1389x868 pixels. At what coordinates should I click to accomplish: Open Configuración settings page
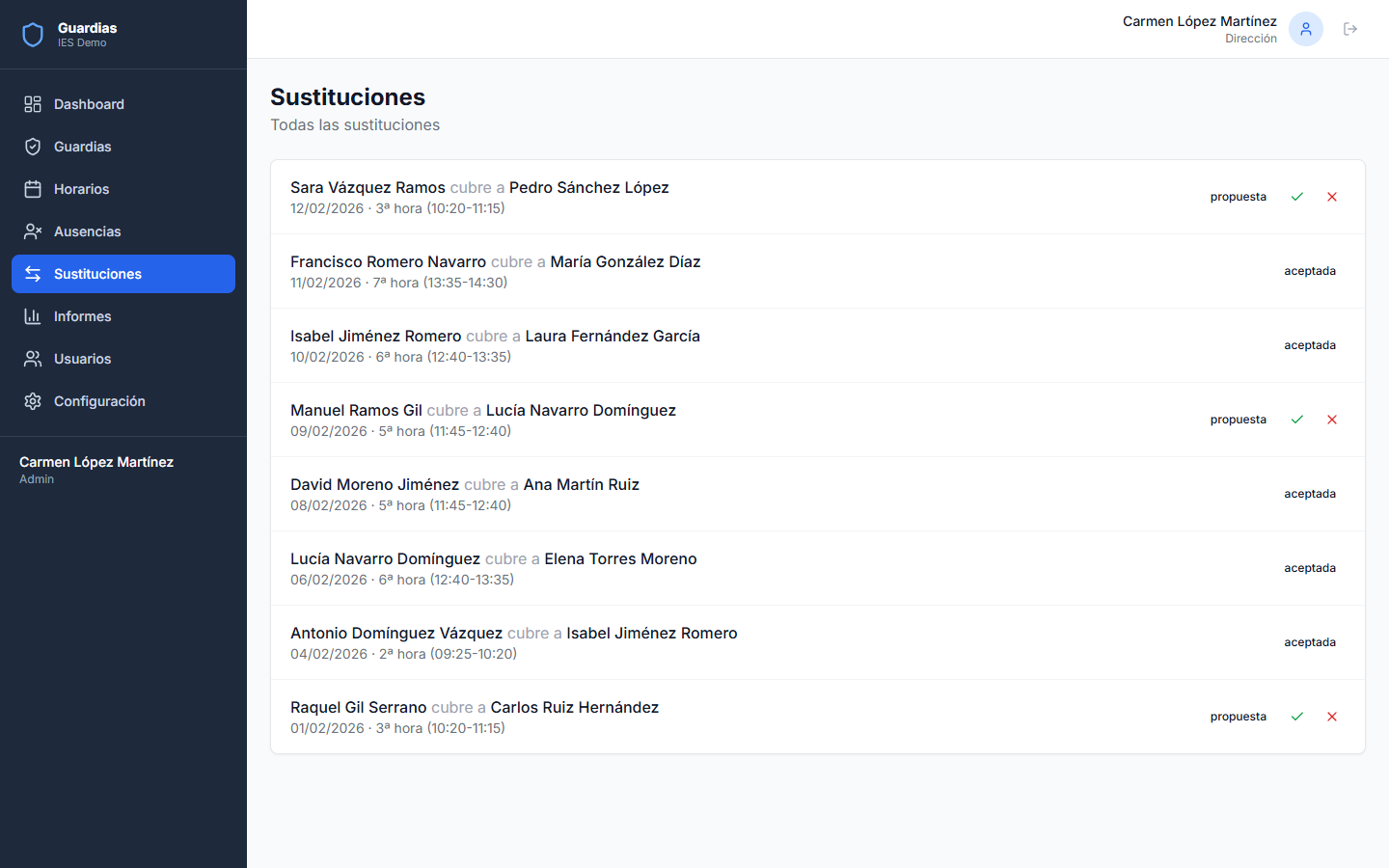click(99, 401)
